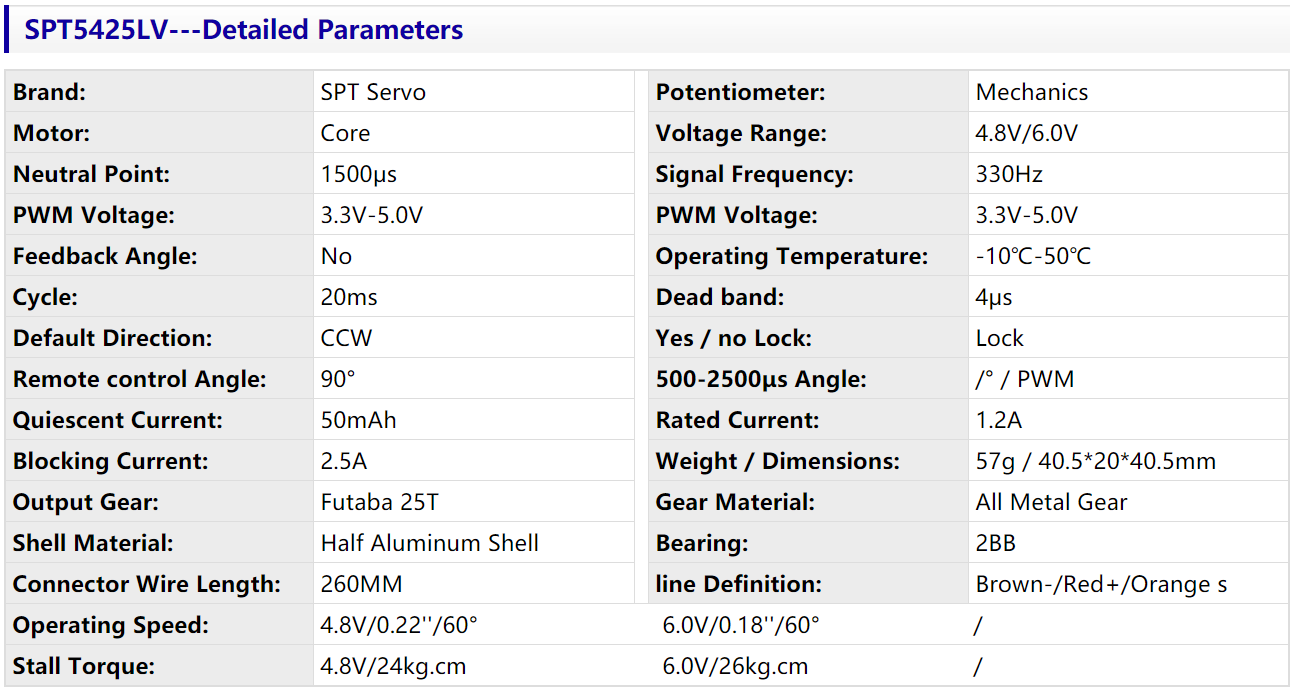Image resolution: width=1296 pixels, height=692 pixels.
Task: Click the SPT5425LV Detailed Parameters heading
Action: coord(244,30)
